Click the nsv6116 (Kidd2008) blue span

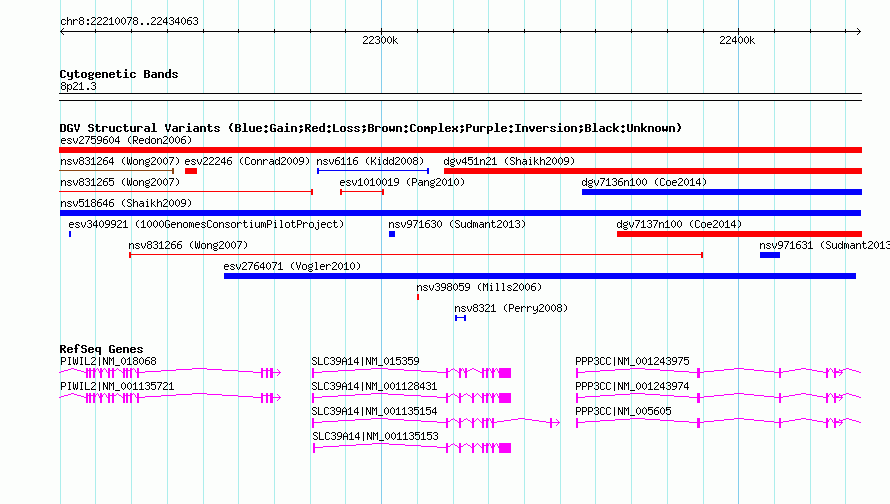coord(373,171)
